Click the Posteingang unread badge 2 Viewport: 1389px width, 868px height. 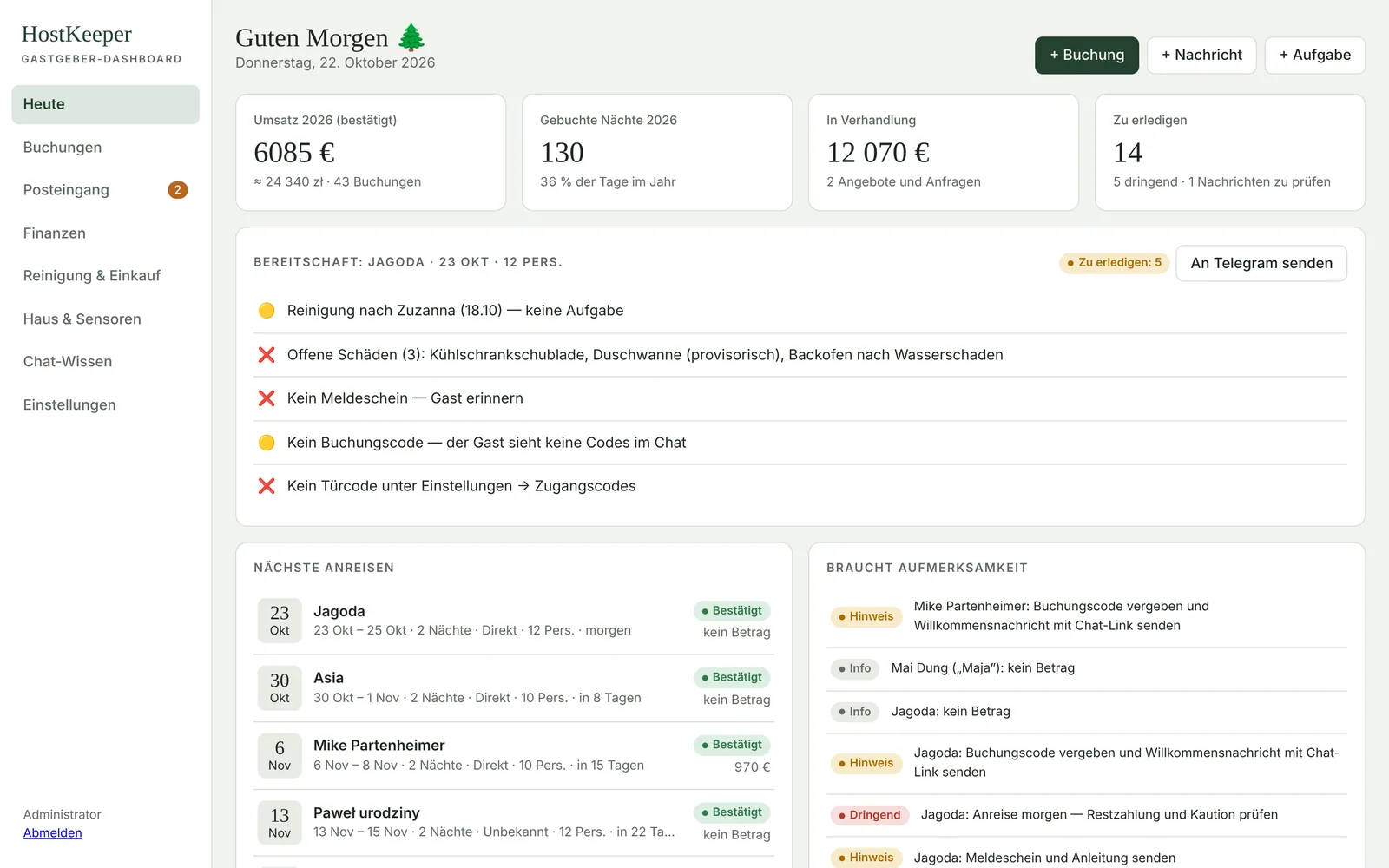point(177,190)
